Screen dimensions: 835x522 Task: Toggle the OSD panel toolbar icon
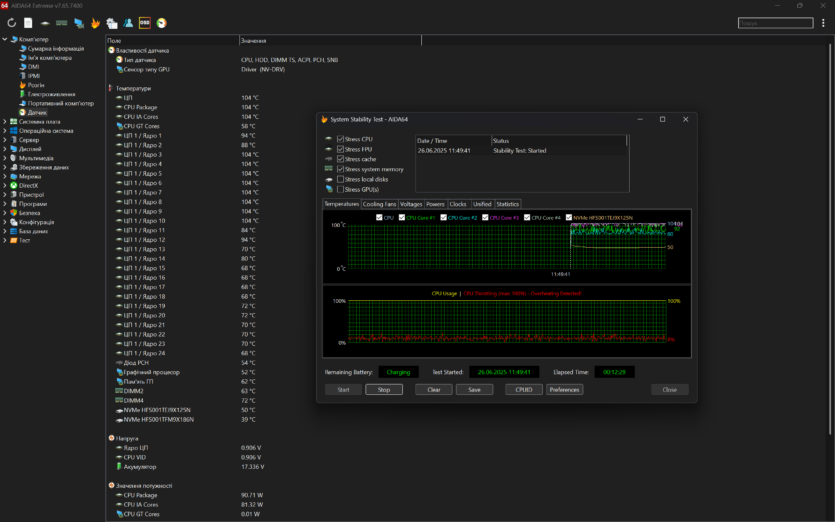pos(145,23)
